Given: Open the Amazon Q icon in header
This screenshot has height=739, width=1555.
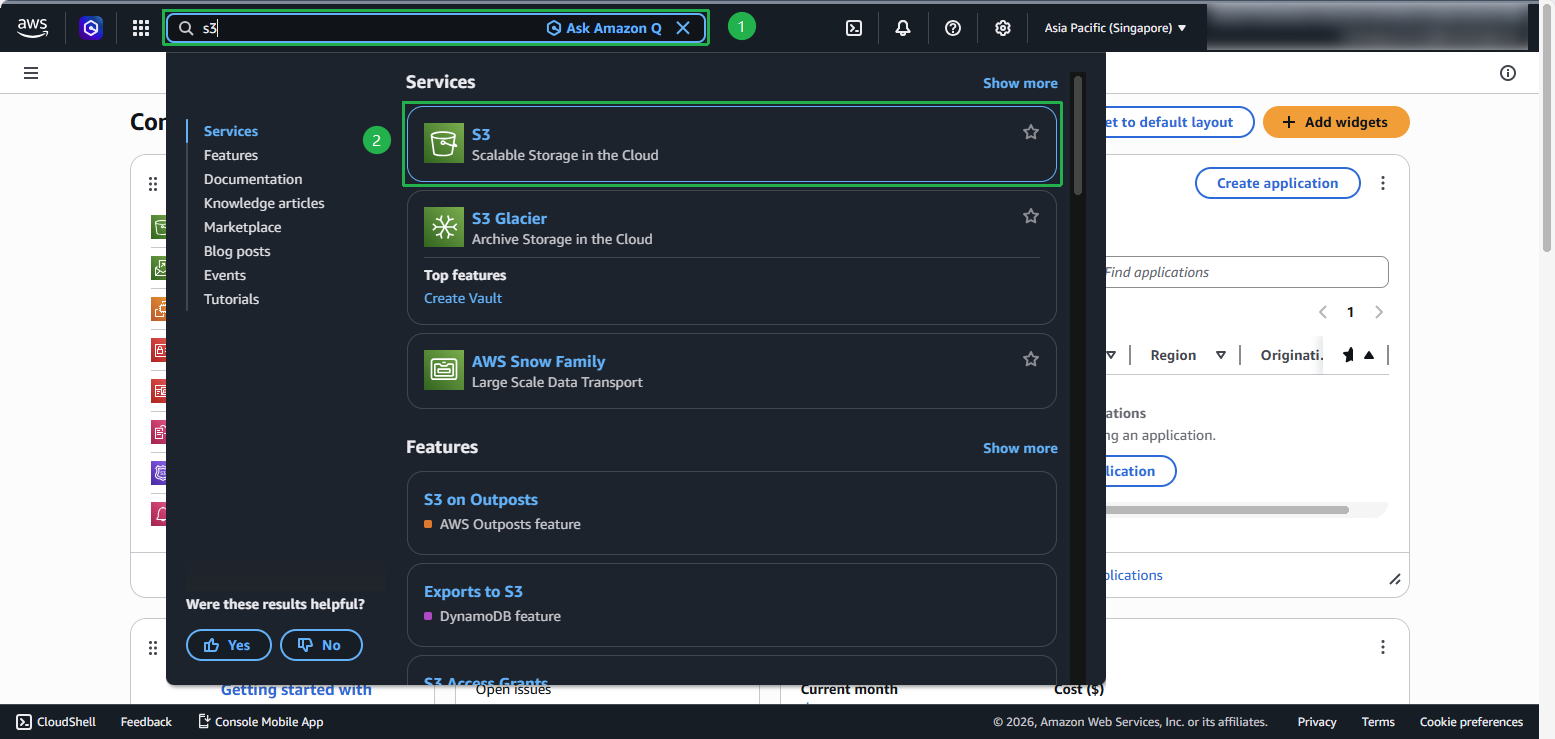Looking at the screenshot, I should pyautogui.click(x=91, y=28).
